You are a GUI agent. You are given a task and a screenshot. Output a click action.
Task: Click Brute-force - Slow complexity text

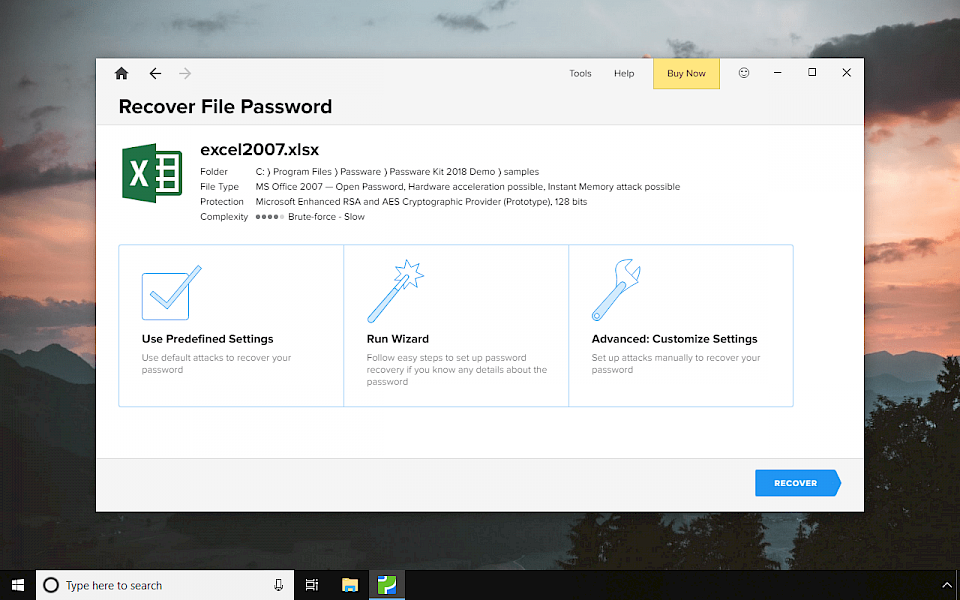click(326, 217)
